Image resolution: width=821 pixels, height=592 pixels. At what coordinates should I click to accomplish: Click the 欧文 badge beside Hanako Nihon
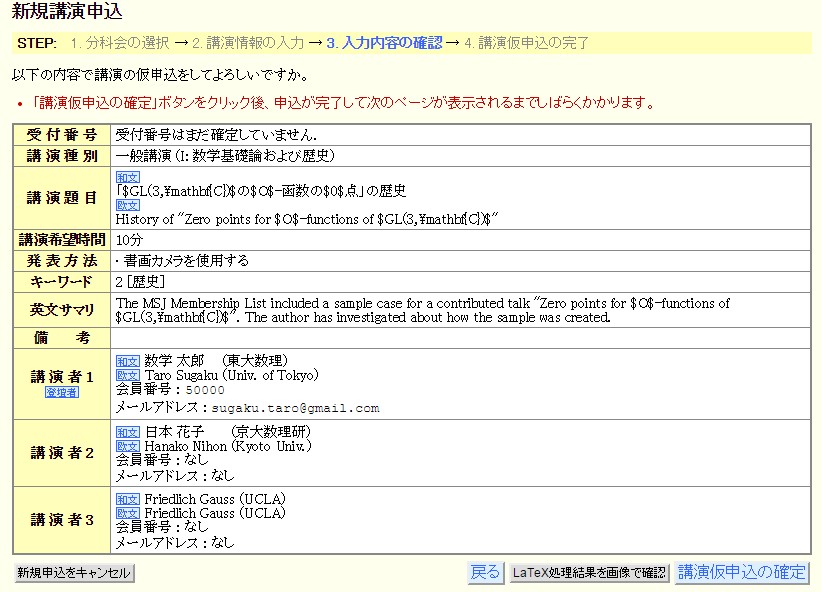click(128, 446)
